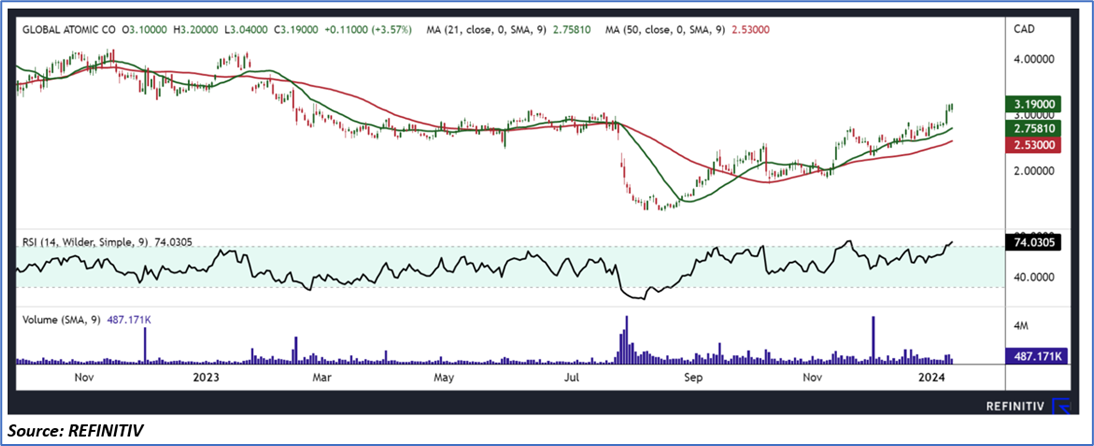Click the green 3.19000 price tag on axis
1094x446 pixels.
click(x=1033, y=105)
